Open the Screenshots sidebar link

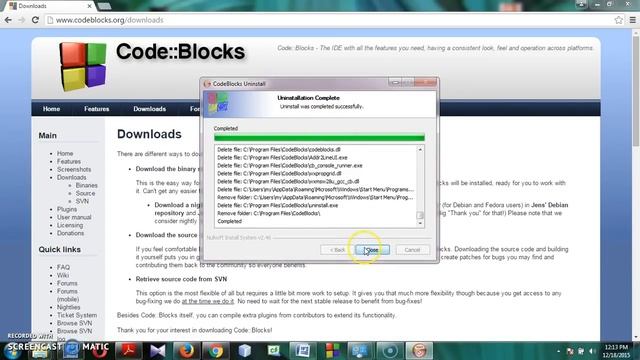[74, 169]
